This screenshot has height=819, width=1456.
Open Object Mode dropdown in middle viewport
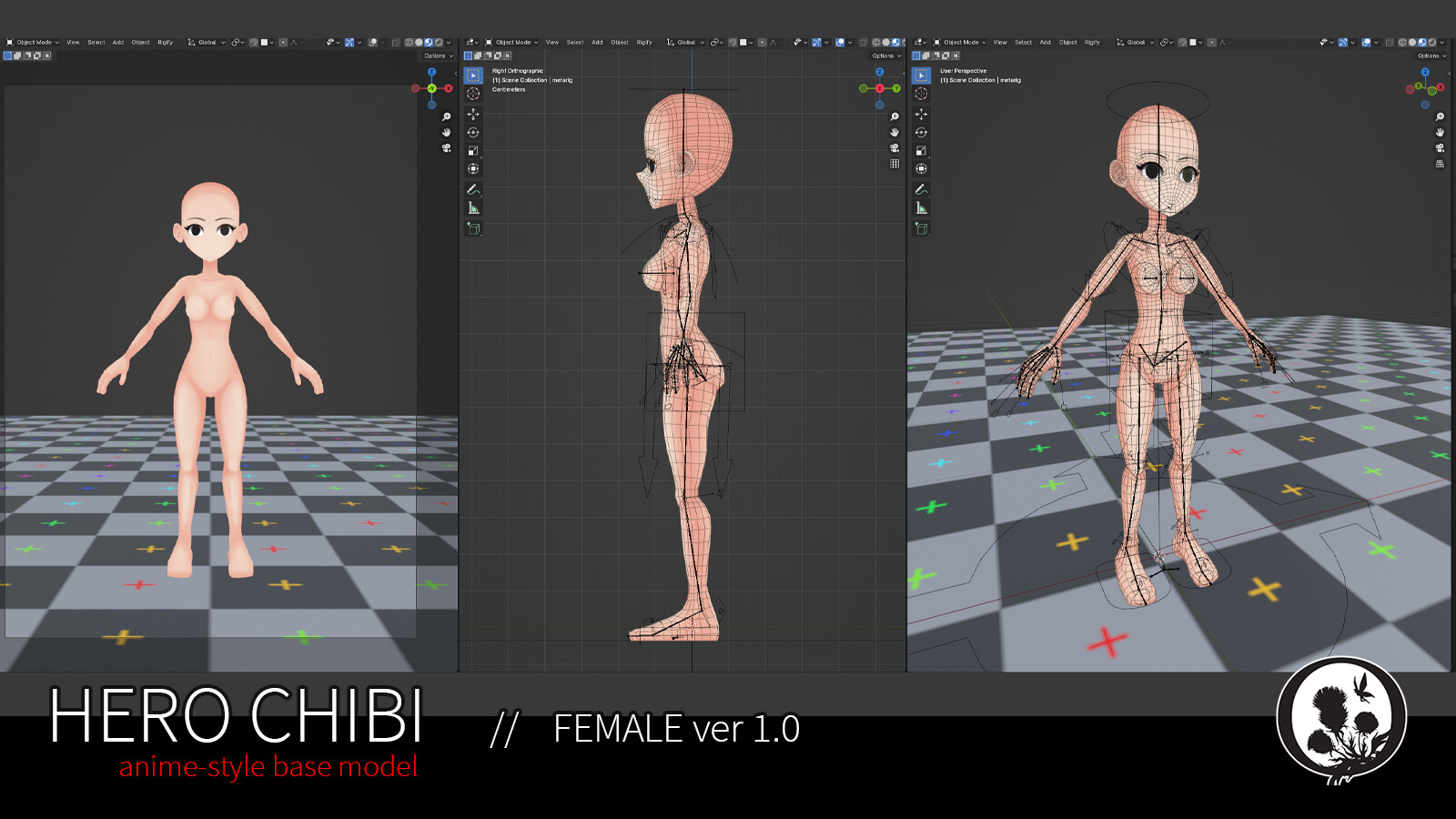click(x=511, y=42)
